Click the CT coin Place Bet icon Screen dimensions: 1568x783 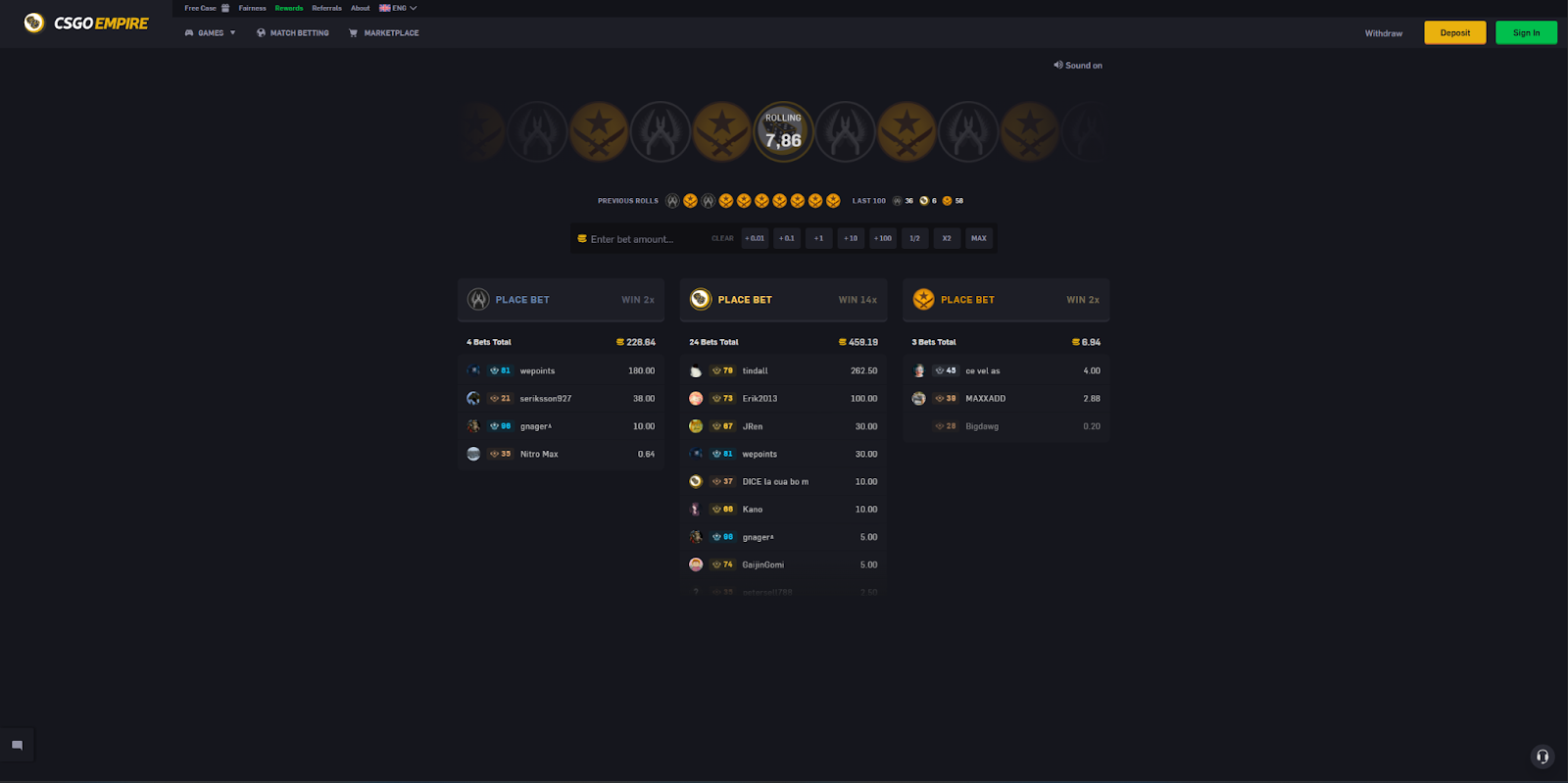[x=478, y=300]
